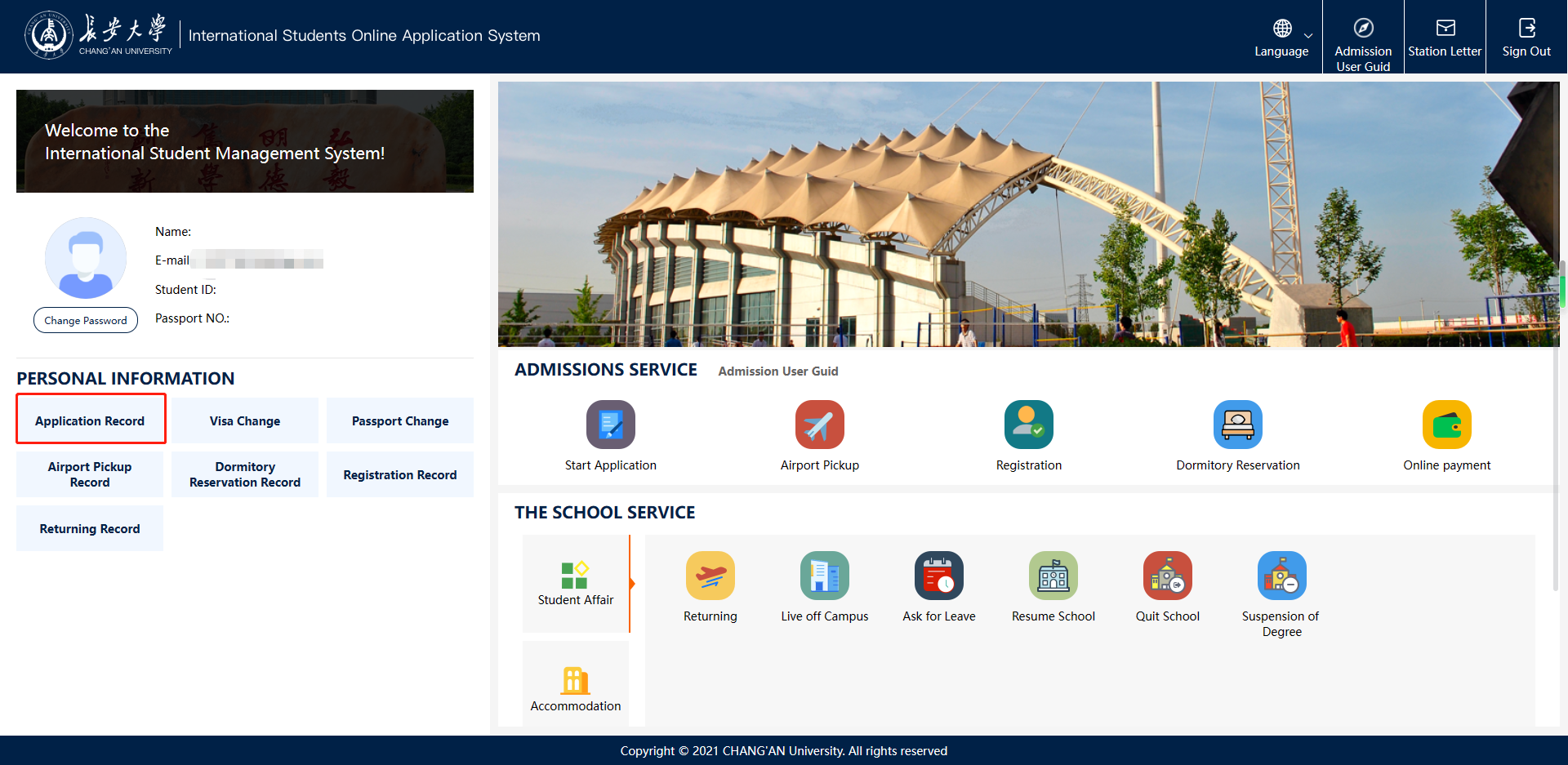Image resolution: width=1568 pixels, height=765 pixels.
Task: Open the Dormitory Reservation bed icon
Action: tap(1237, 425)
